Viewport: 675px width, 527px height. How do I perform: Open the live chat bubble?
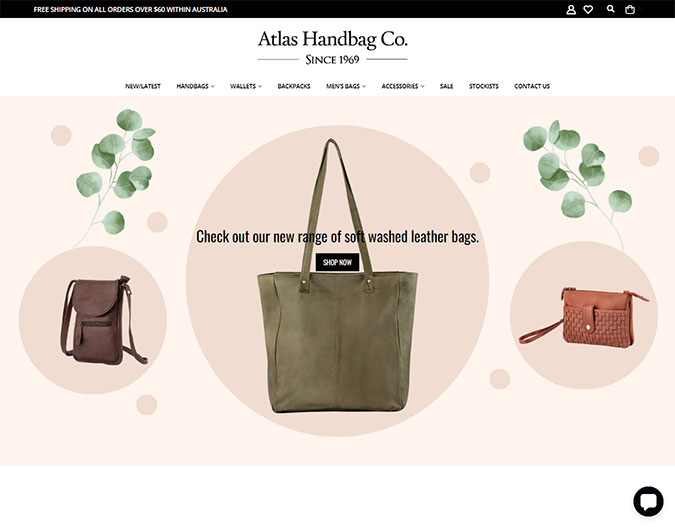[x=648, y=501]
